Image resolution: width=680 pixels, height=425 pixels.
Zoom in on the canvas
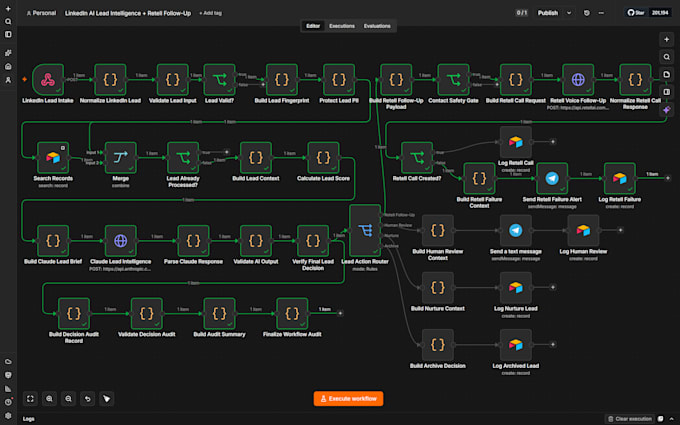49,399
